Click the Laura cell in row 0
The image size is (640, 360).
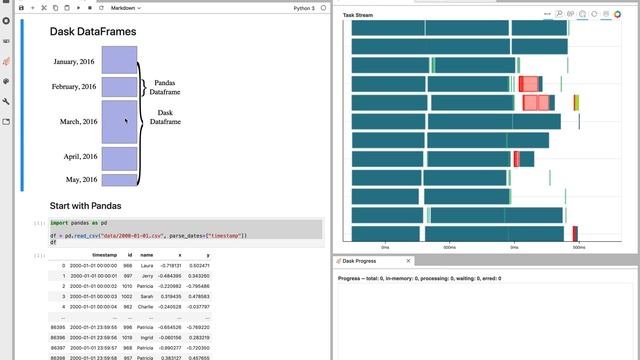(x=147, y=265)
